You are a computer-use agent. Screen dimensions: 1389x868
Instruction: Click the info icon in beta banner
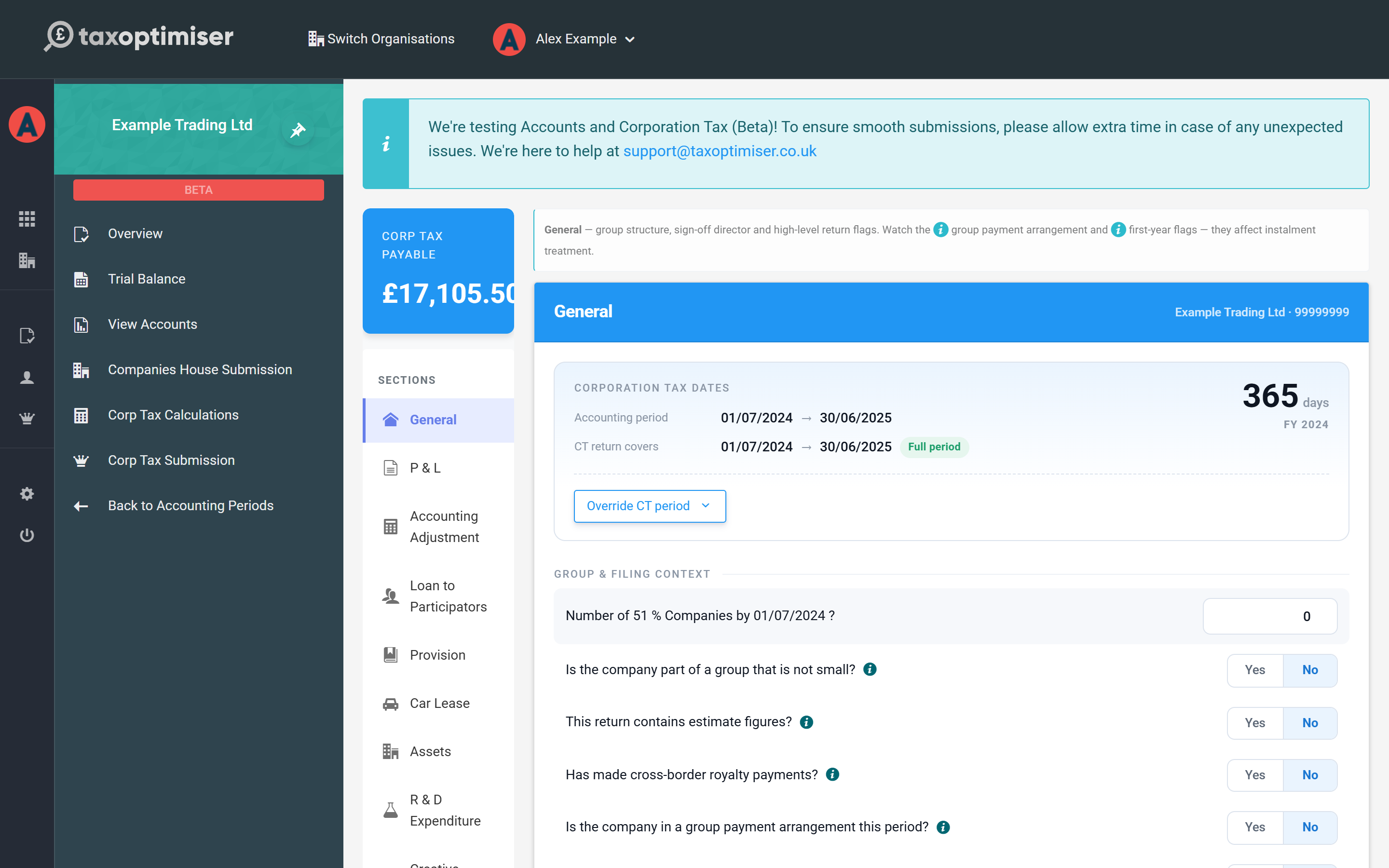[x=386, y=144]
